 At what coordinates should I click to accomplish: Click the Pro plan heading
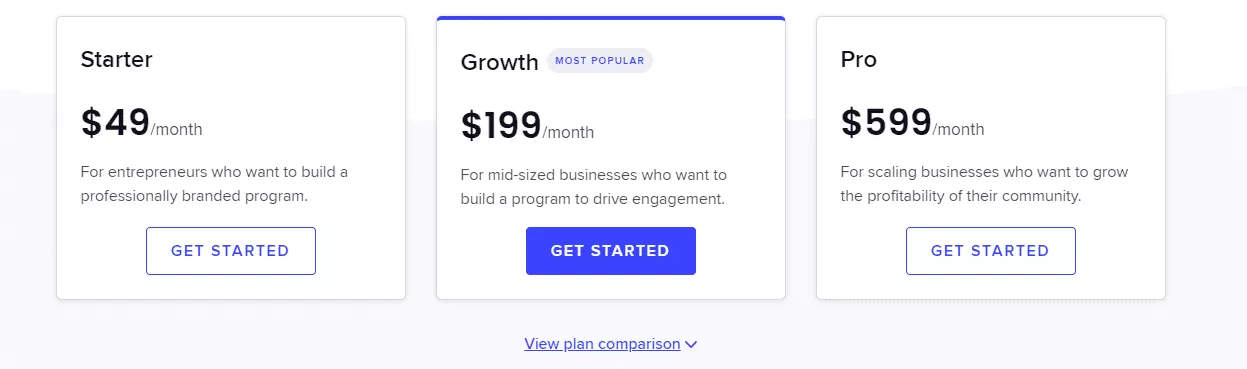(859, 59)
